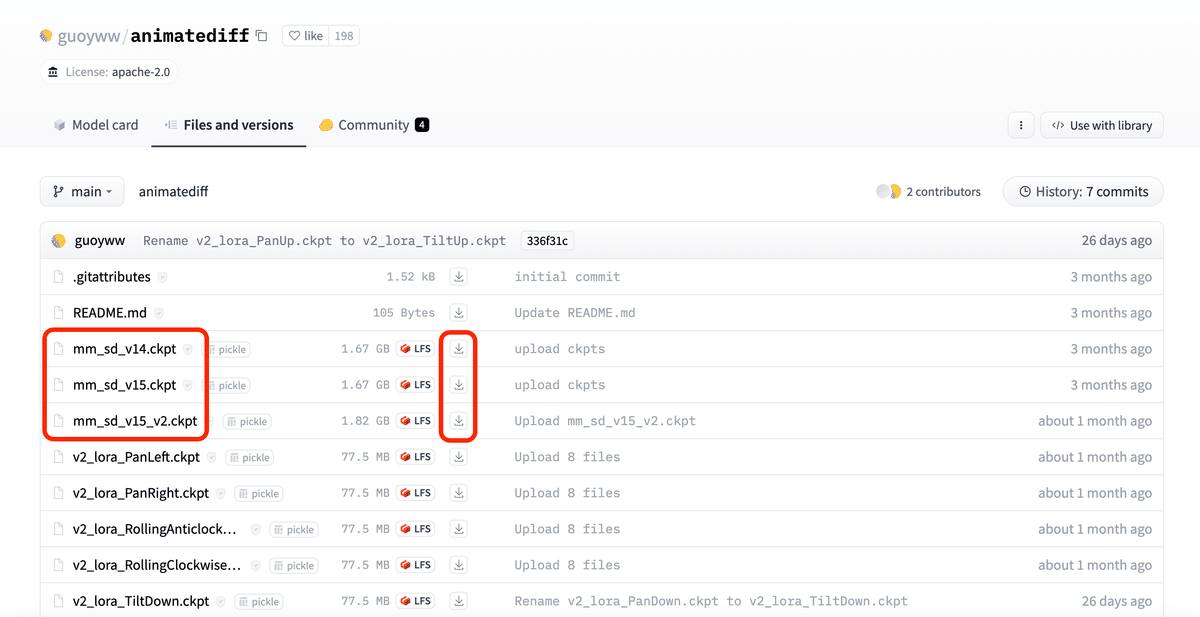Open 'upload ckpts' commit for mm_sd_v14.ckpt
The image size is (1200, 617).
[559, 349]
